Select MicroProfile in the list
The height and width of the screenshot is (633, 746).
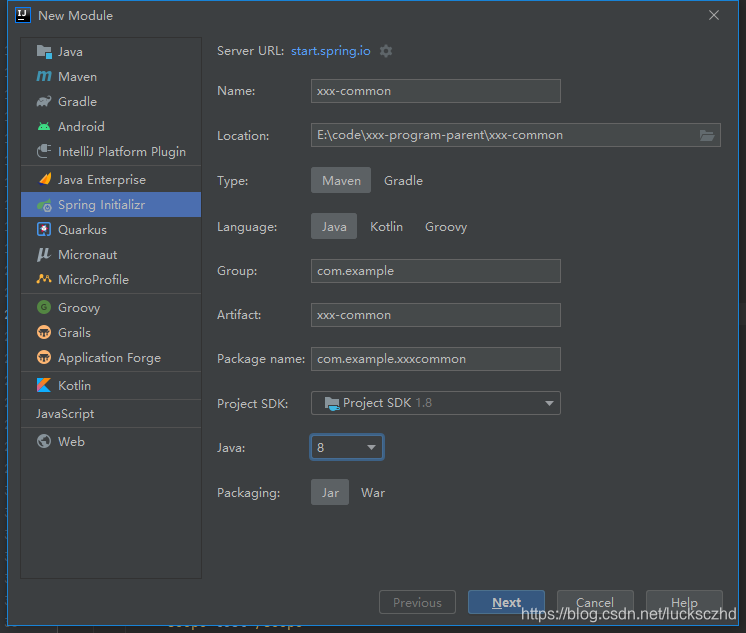pos(111,279)
